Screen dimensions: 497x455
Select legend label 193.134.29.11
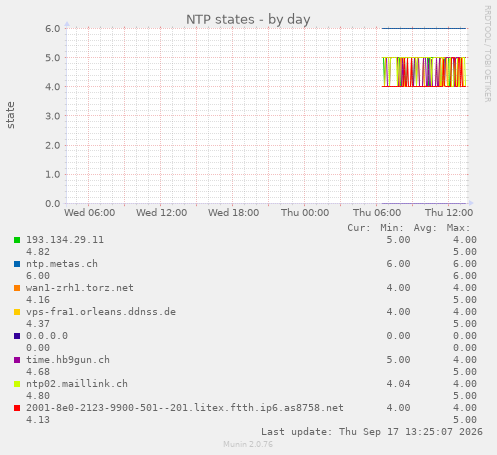65,240
